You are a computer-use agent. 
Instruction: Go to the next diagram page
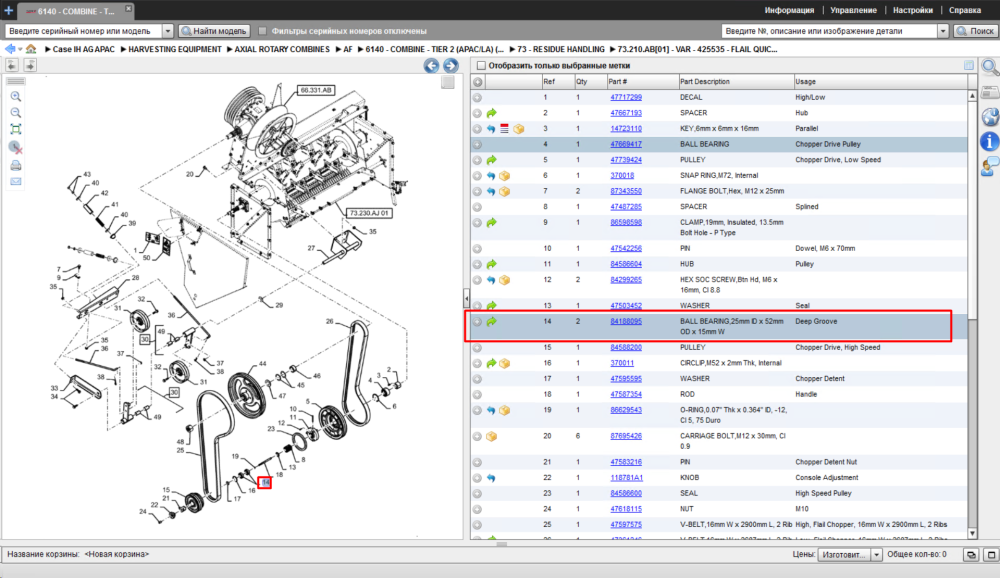pos(451,66)
